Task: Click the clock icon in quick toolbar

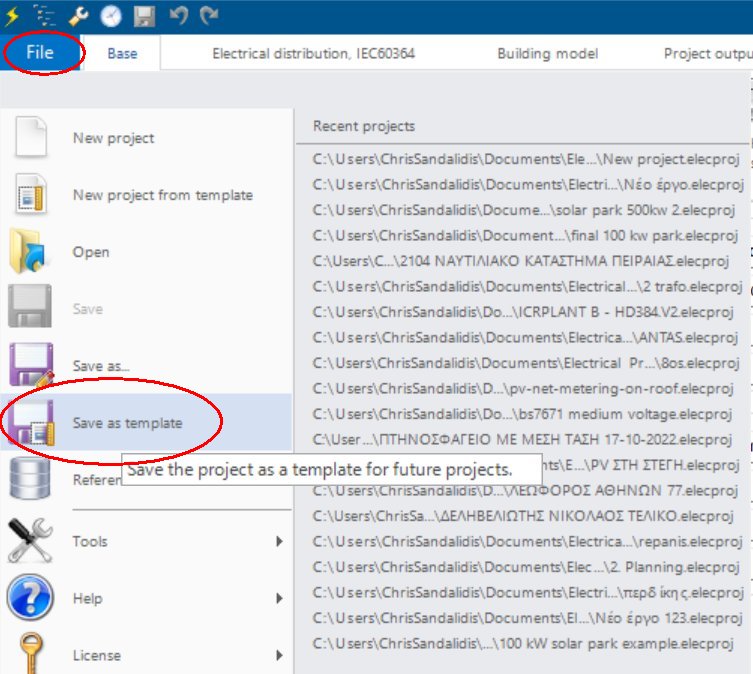Action: tap(111, 16)
